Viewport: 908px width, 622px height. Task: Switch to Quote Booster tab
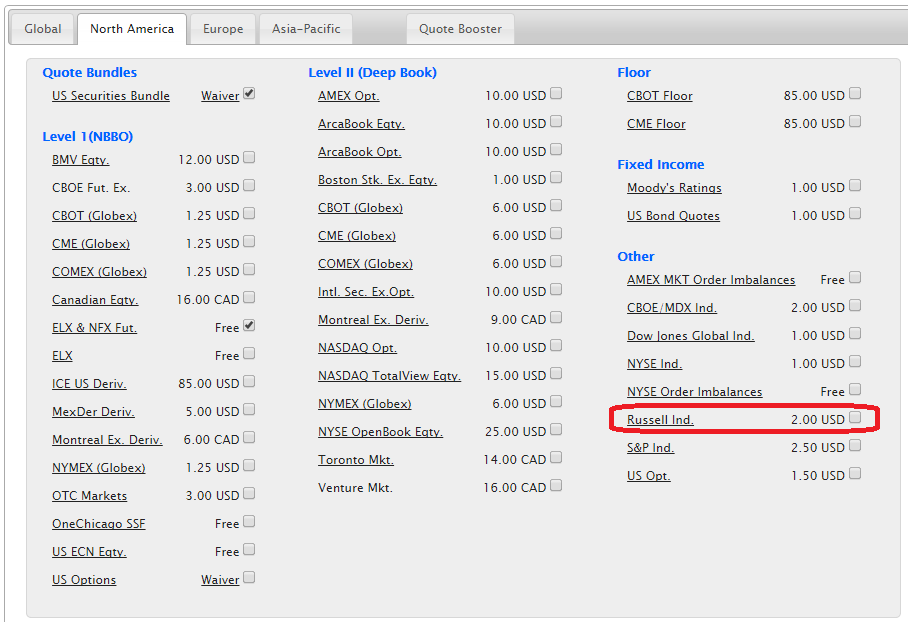point(460,29)
